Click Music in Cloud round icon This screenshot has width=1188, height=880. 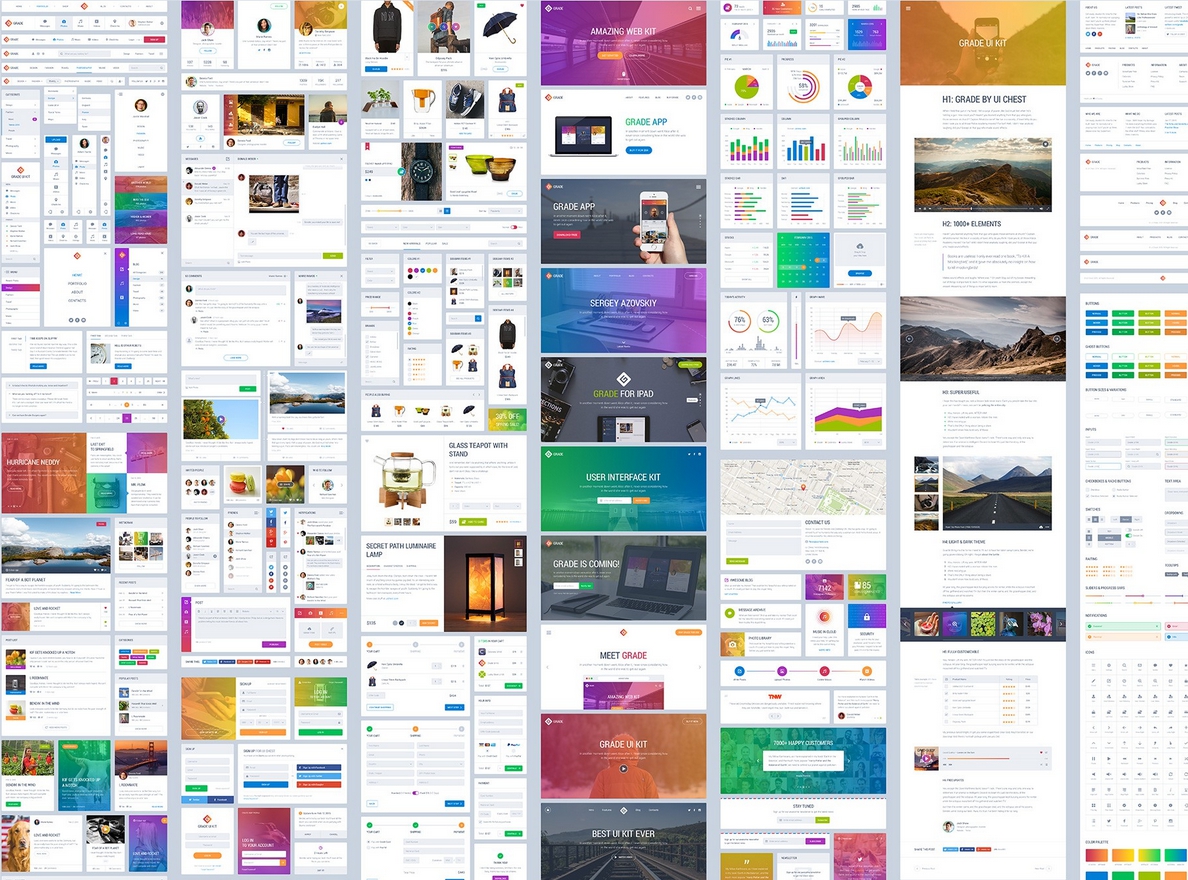[x=824, y=616]
